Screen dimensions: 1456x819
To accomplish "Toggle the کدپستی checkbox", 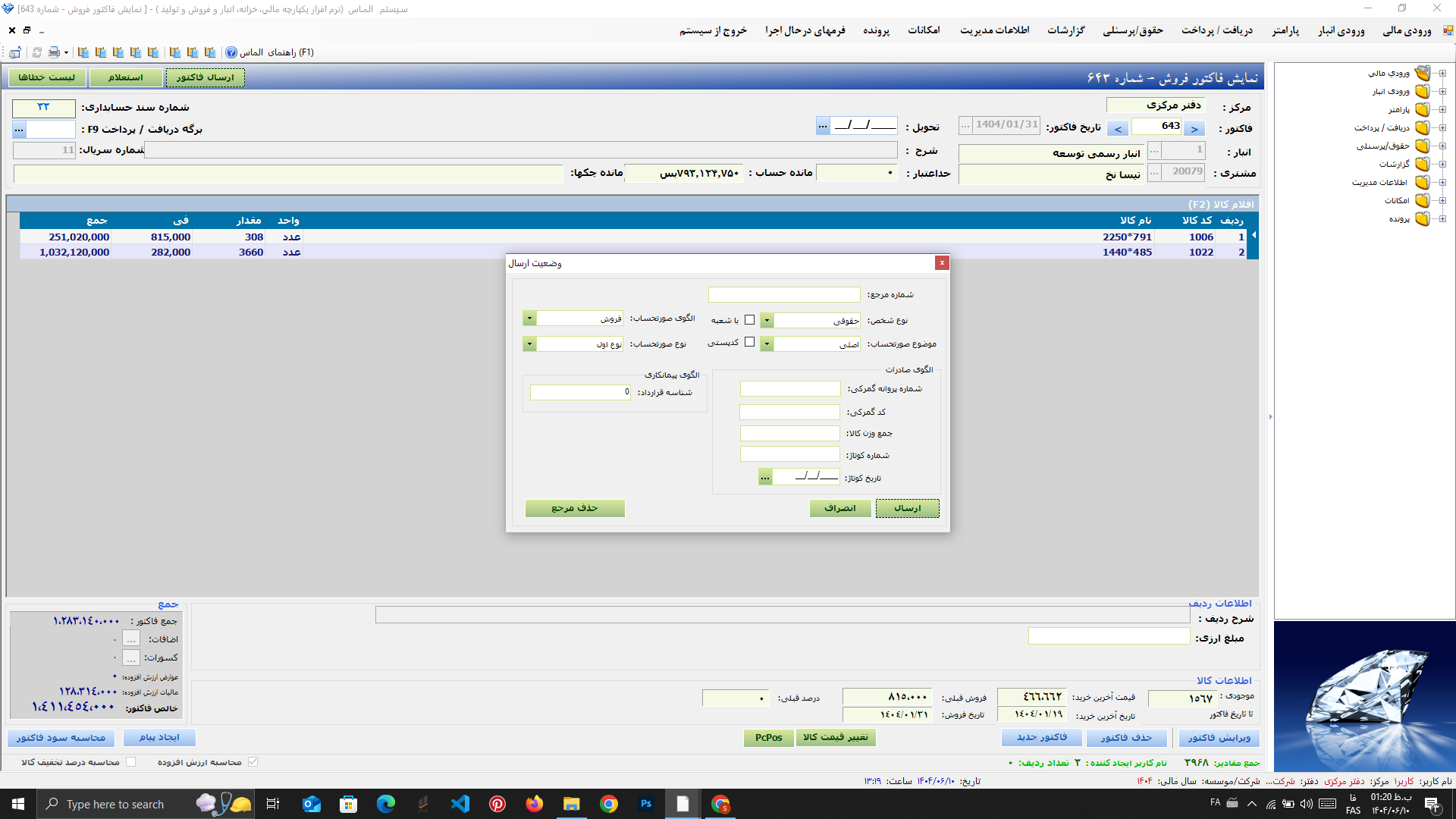I will click(749, 342).
